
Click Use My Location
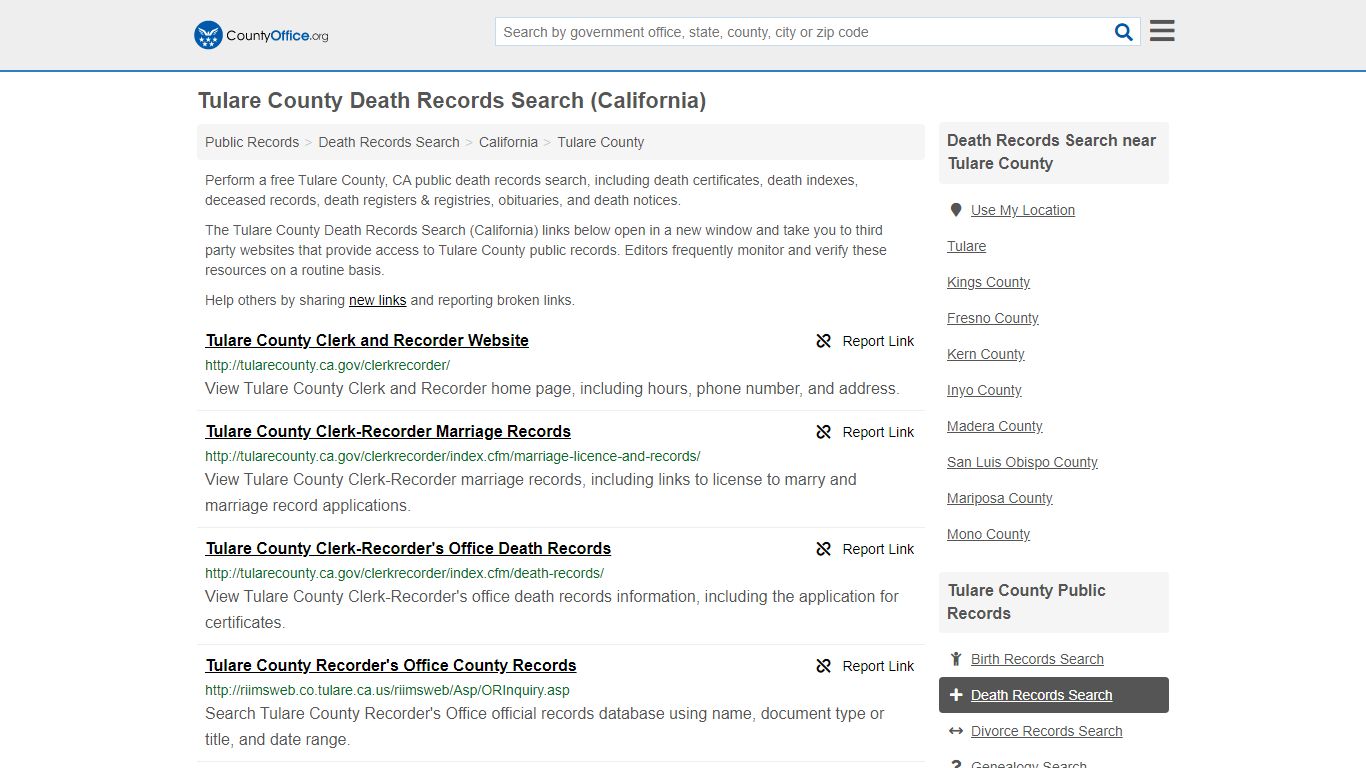point(1023,210)
